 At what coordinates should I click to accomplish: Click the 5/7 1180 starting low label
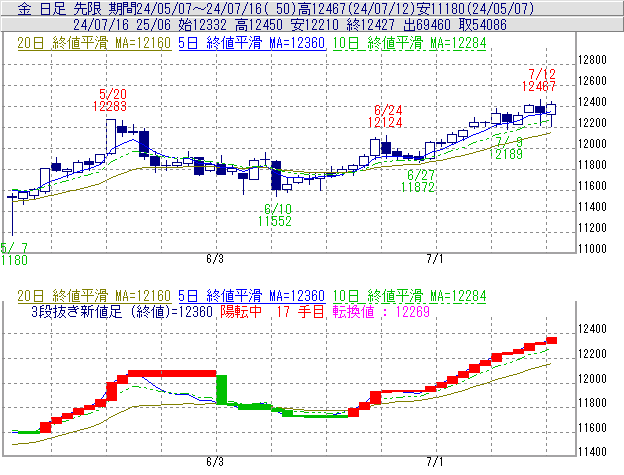tap(14, 254)
